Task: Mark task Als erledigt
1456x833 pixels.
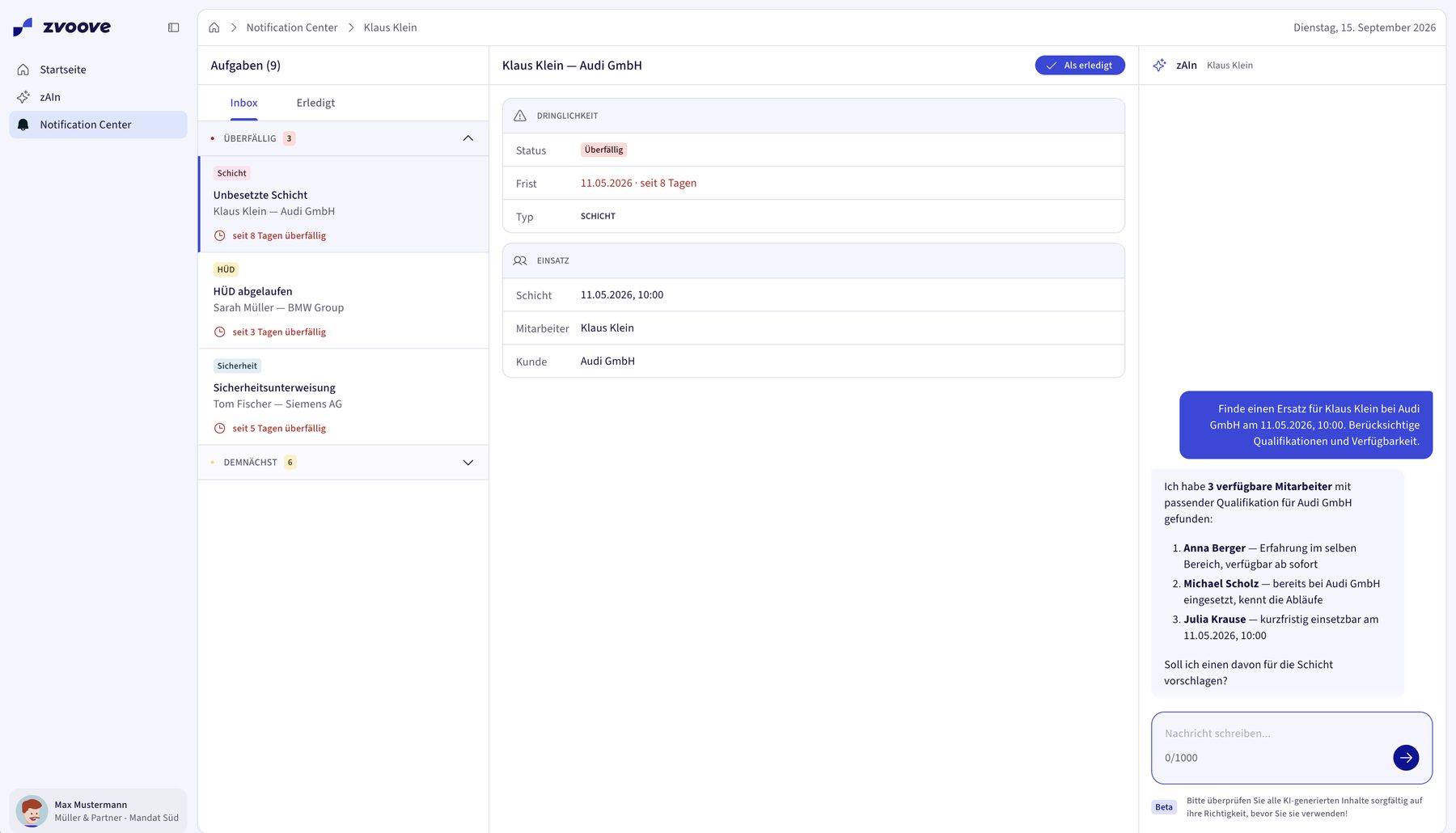Action: [1080, 66]
